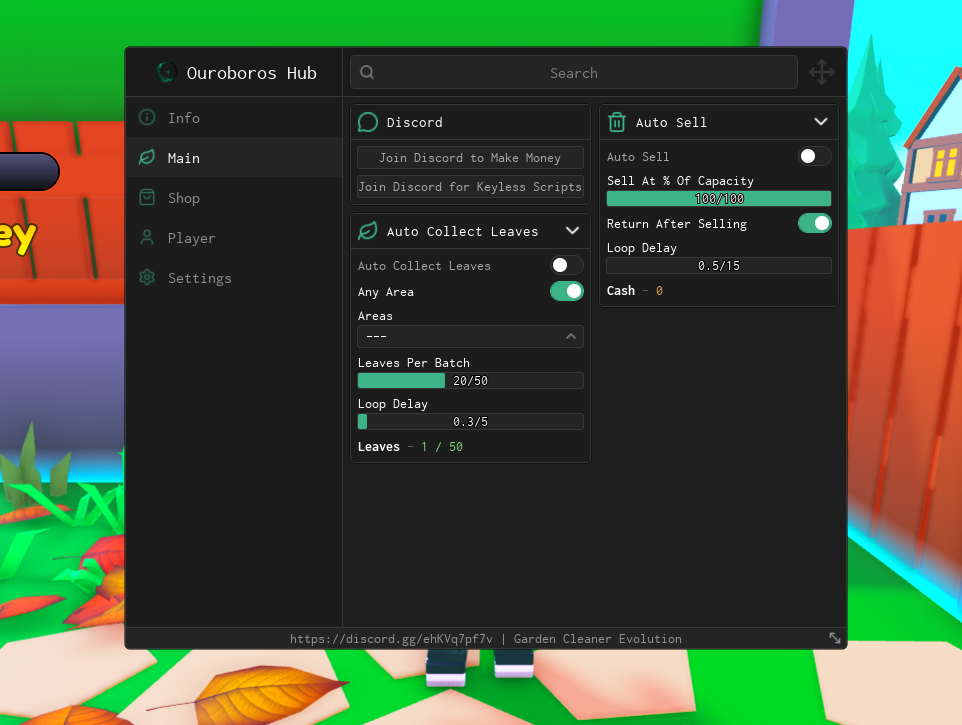Disable the Any Area toggle

(566, 291)
